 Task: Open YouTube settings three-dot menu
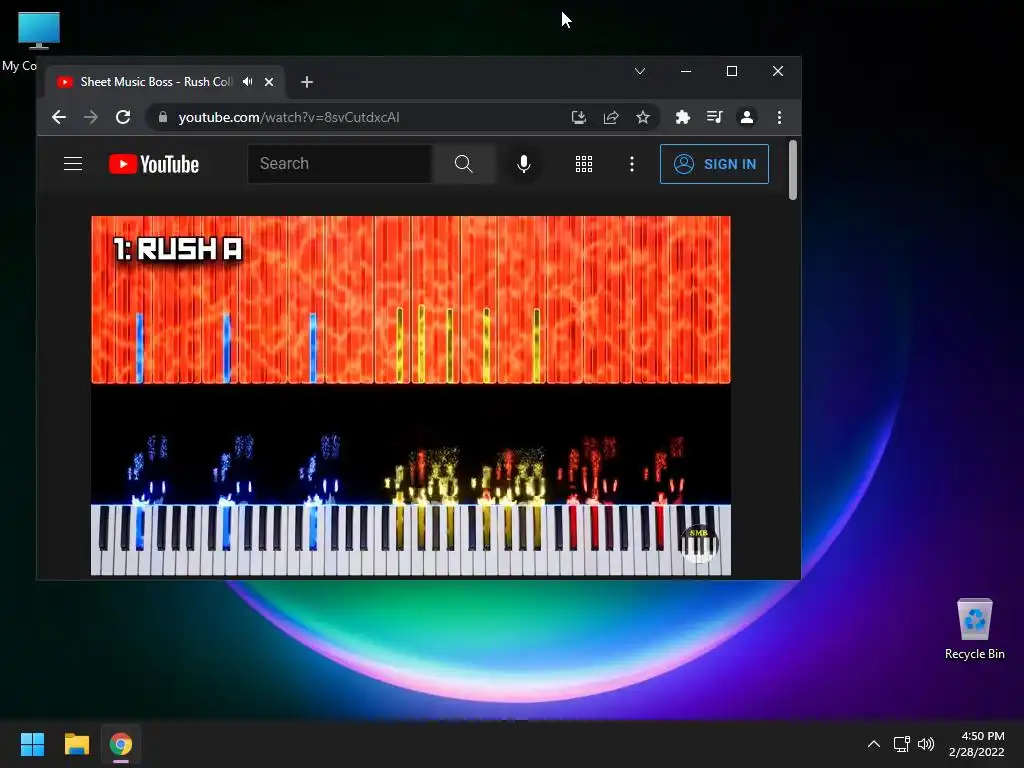pyautogui.click(x=632, y=164)
